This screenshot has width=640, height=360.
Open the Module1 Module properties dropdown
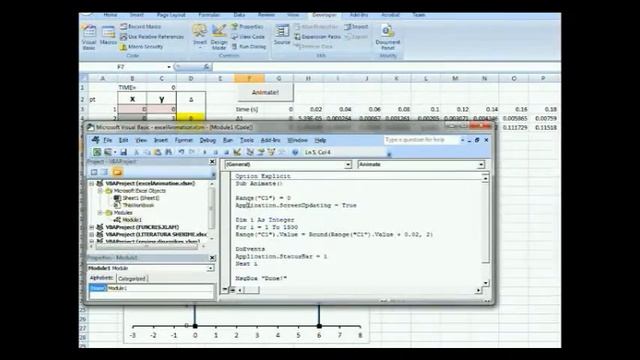[210, 268]
